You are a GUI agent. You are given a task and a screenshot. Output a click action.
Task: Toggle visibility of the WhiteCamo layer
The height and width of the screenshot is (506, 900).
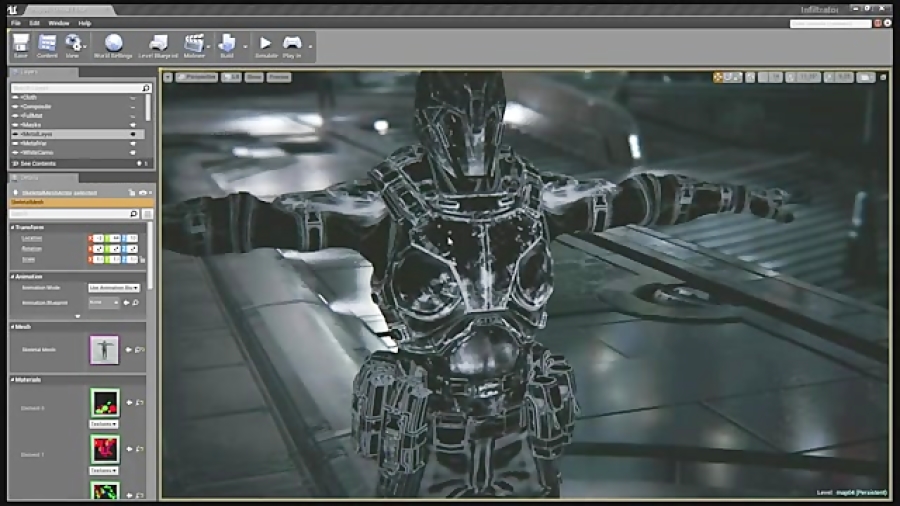(132, 152)
